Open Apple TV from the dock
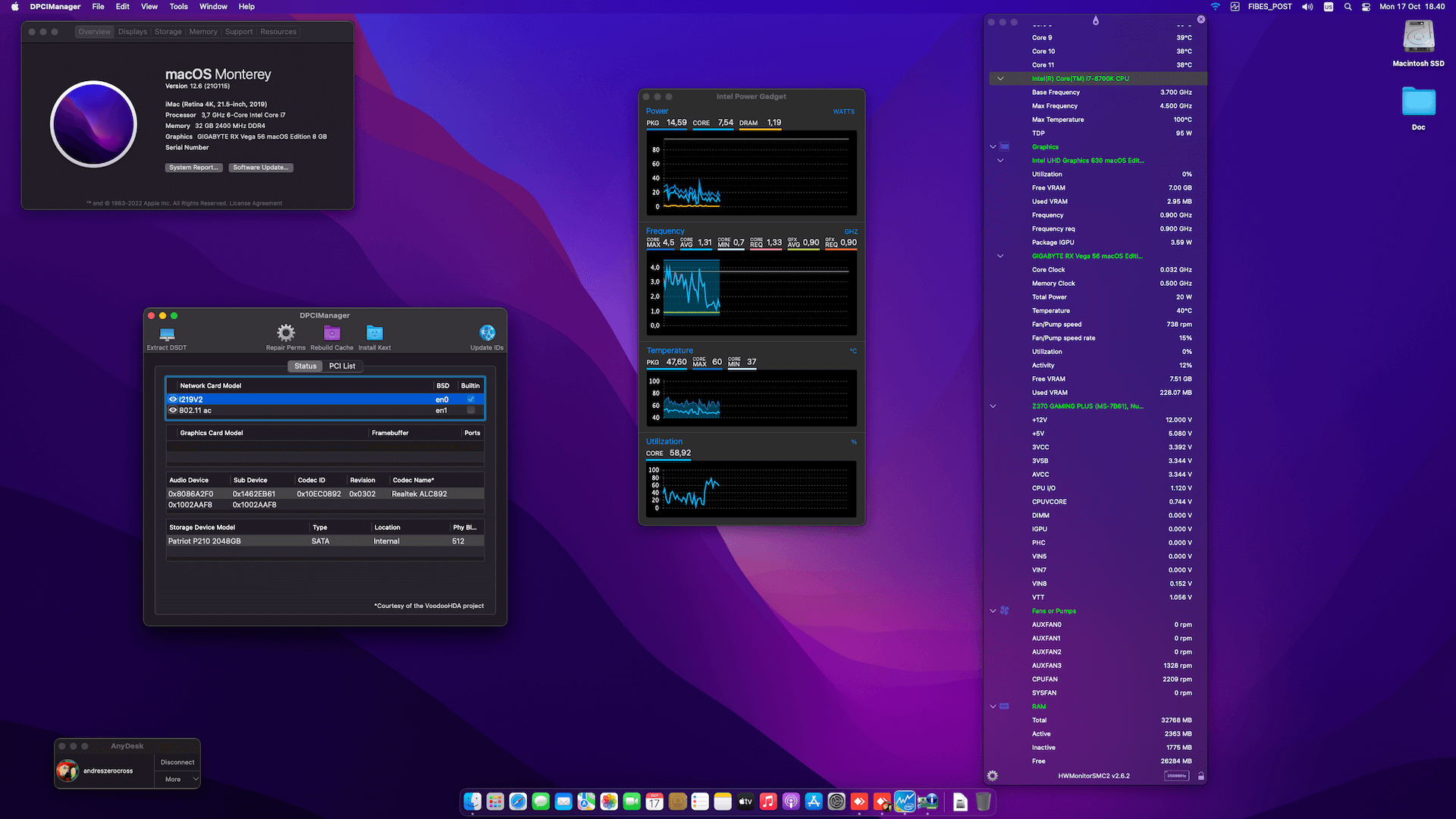Image resolution: width=1456 pixels, height=819 pixels. tap(745, 802)
